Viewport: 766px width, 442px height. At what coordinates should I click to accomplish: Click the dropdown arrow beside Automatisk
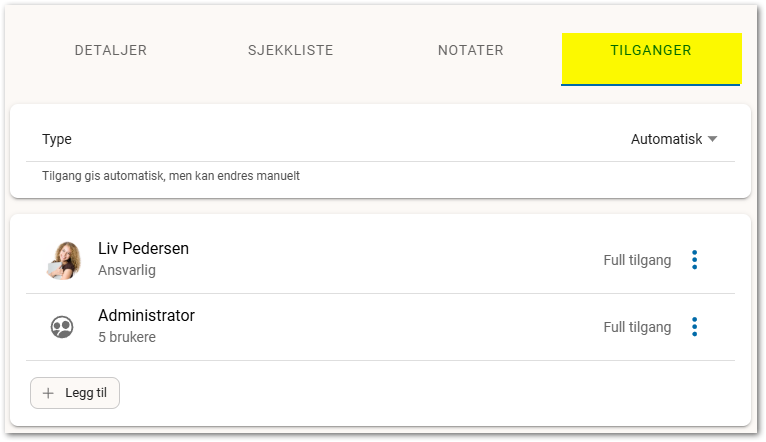click(712, 139)
